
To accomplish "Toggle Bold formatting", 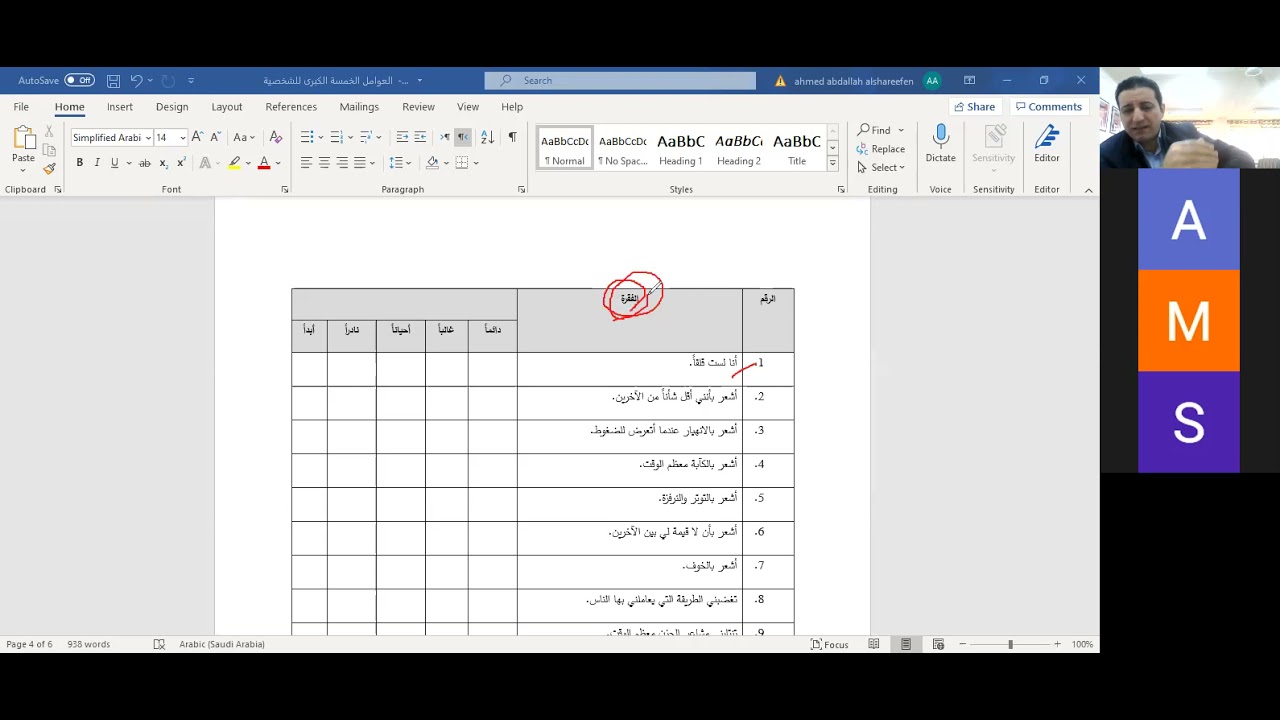I will pyautogui.click(x=79, y=163).
